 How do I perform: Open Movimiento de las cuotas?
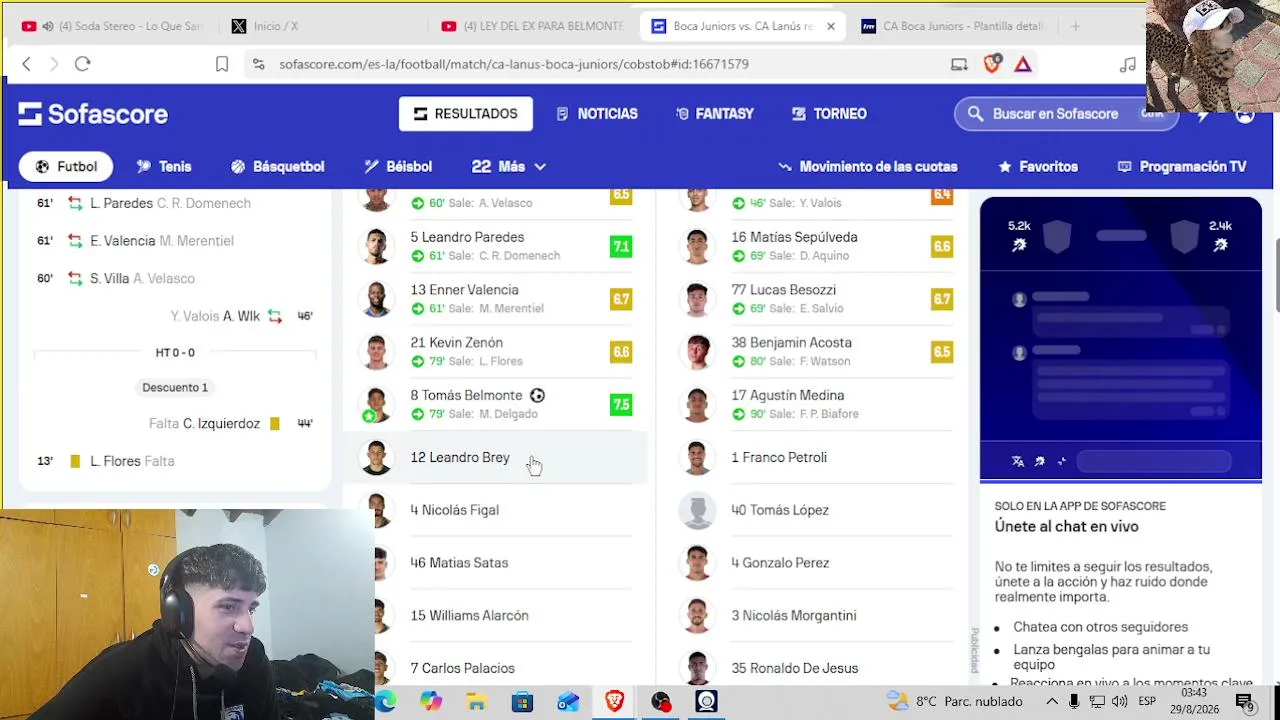868,167
